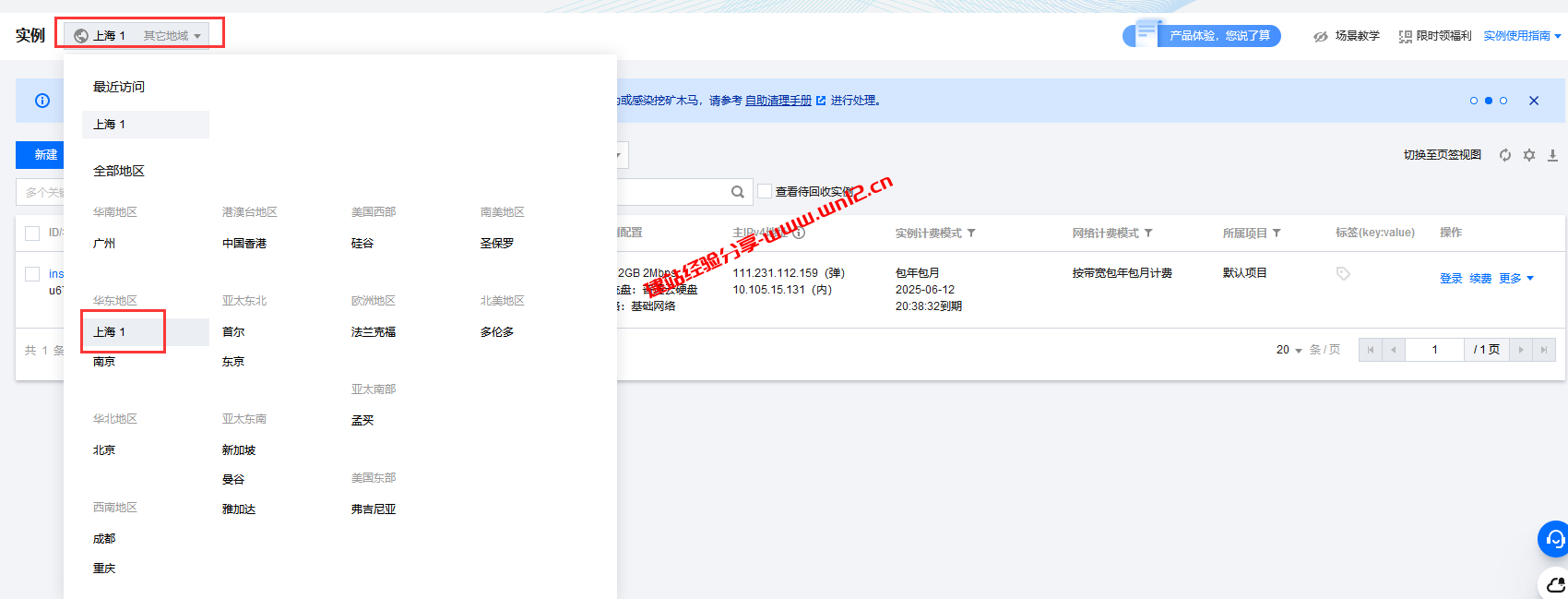Screen dimensions: 1568x599
Task: Choose the 弗吉尼亚 region
Action: [x=374, y=509]
